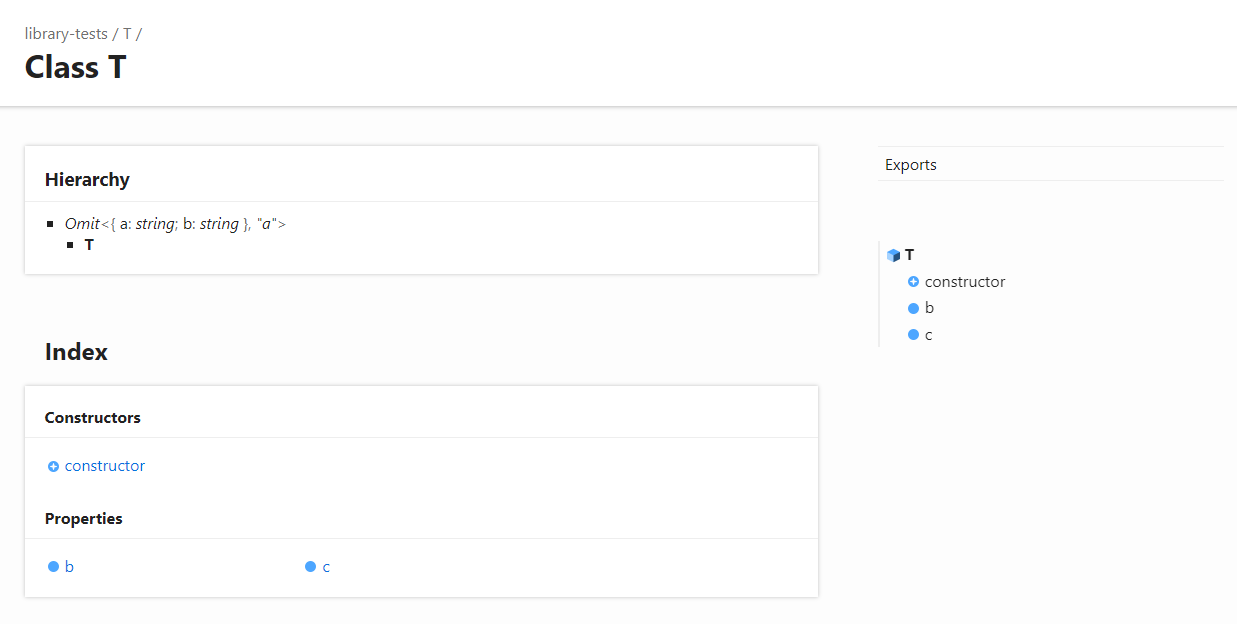The height and width of the screenshot is (624, 1237).
Task: Select T under the Exports sidebar
Action: point(909,255)
